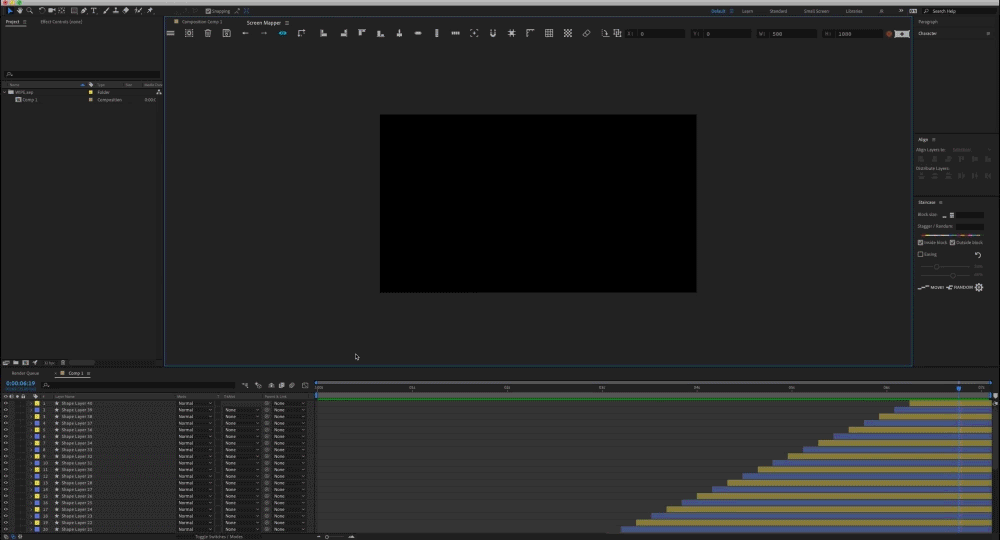Switch to the Standard workspace

[778, 11]
